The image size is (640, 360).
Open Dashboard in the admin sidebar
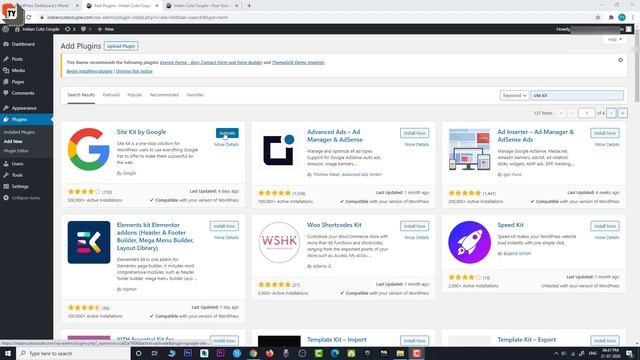pyautogui.click(x=23, y=44)
